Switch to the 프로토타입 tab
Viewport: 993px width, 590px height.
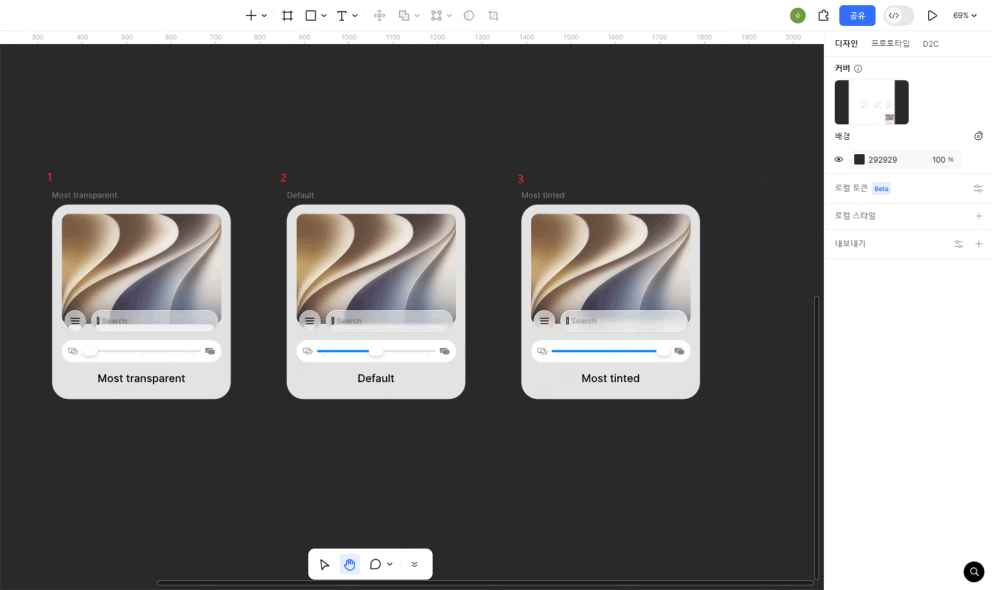(x=890, y=44)
